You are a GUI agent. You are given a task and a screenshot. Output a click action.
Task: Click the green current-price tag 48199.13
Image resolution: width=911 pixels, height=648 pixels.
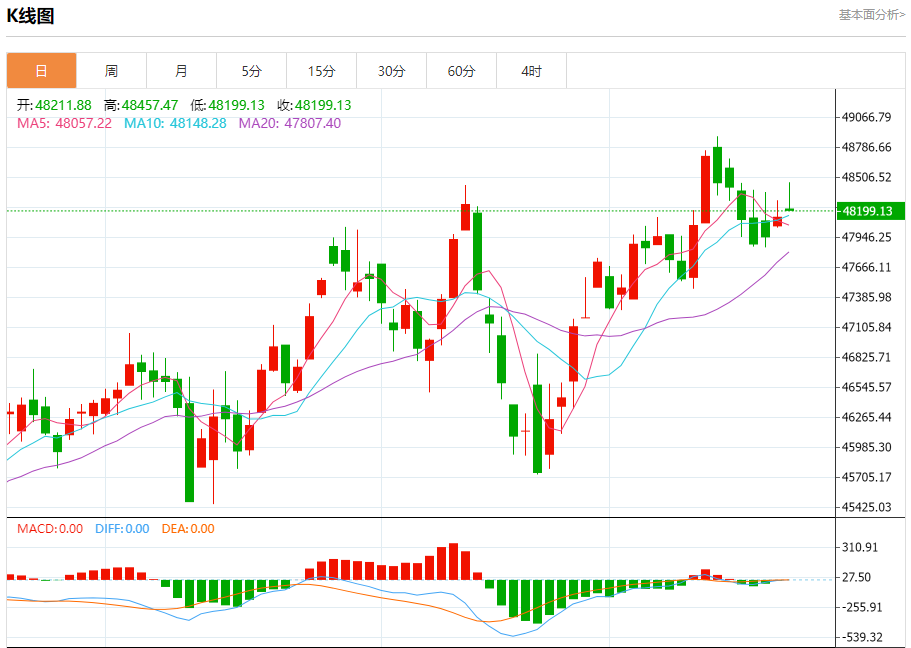pyautogui.click(x=870, y=211)
